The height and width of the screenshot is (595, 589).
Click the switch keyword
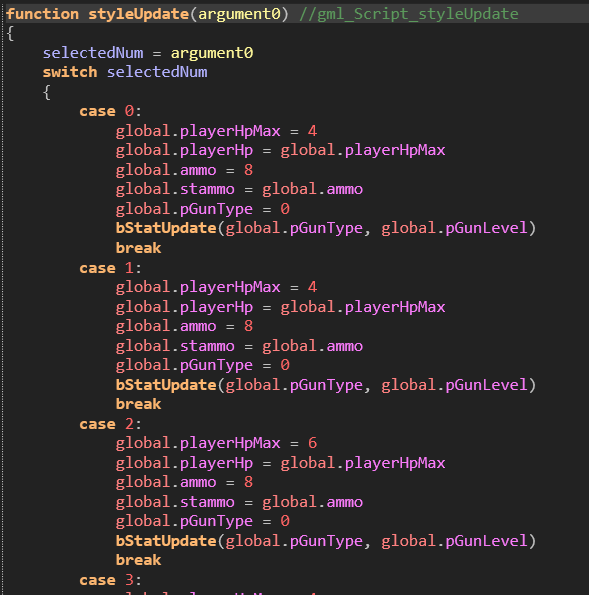click(x=70, y=72)
